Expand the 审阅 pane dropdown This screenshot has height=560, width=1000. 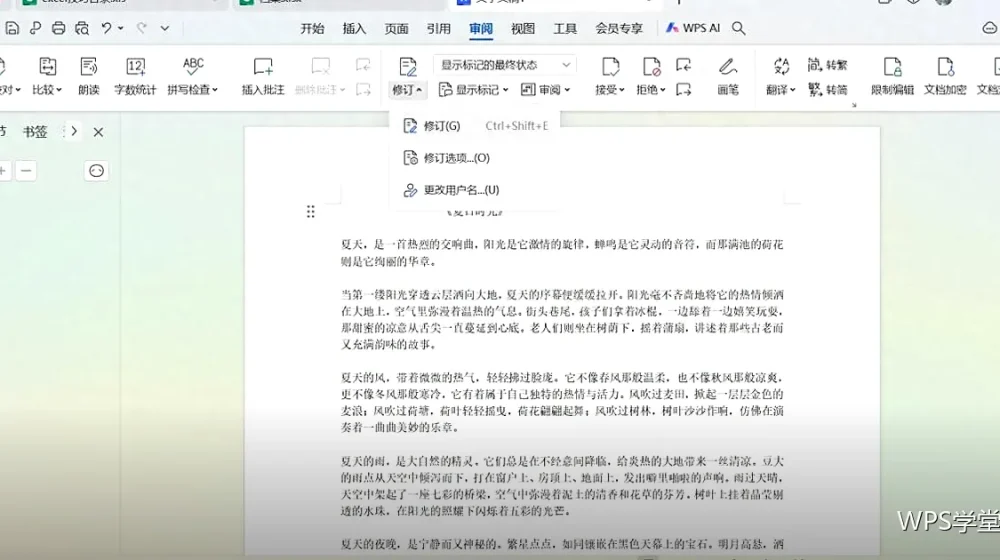(545, 90)
